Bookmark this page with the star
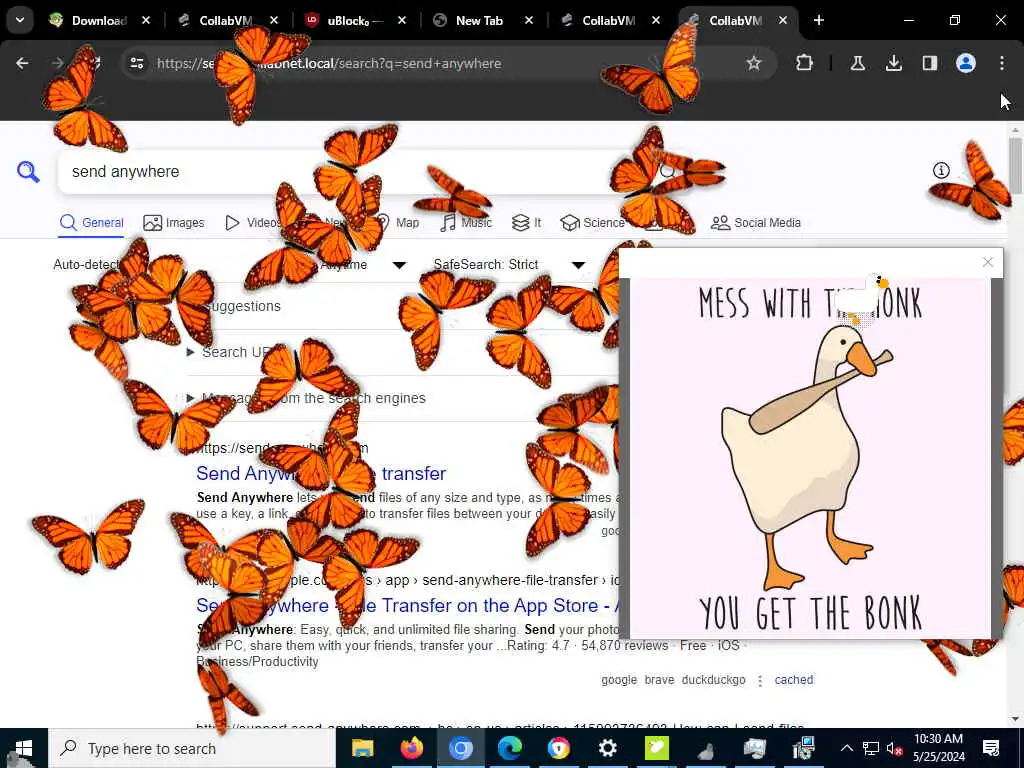The image size is (1024, 768). (754, 63)
